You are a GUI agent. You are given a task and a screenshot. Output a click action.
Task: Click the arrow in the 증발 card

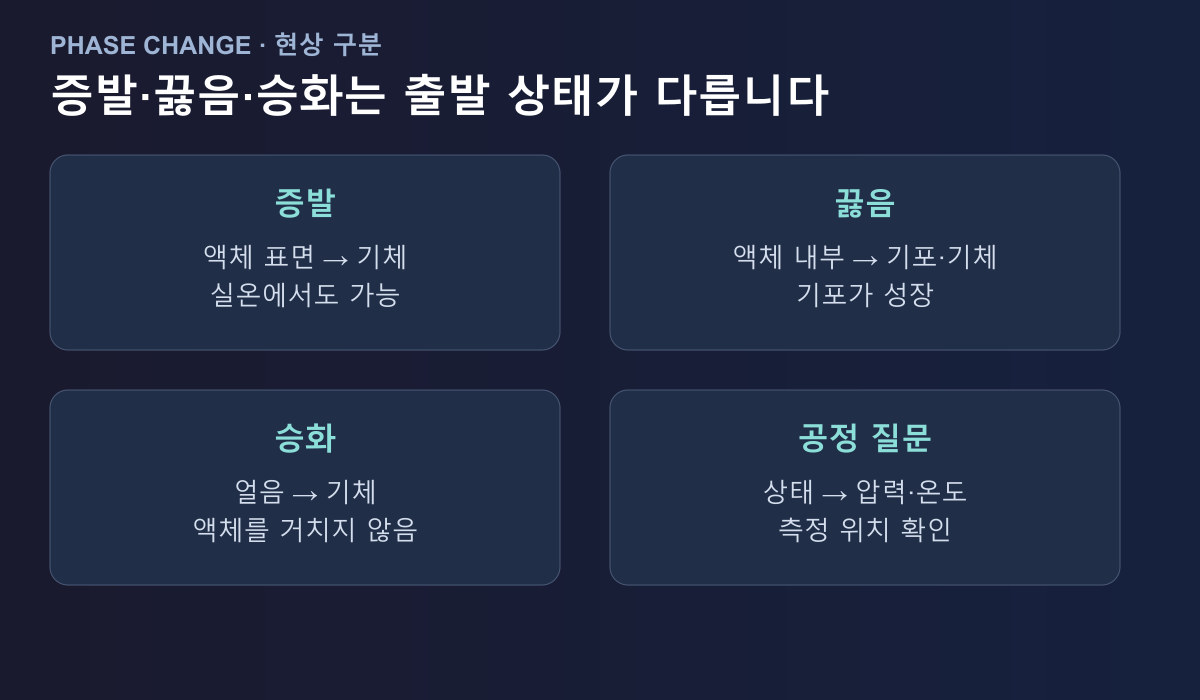click(x=336, y=259)
